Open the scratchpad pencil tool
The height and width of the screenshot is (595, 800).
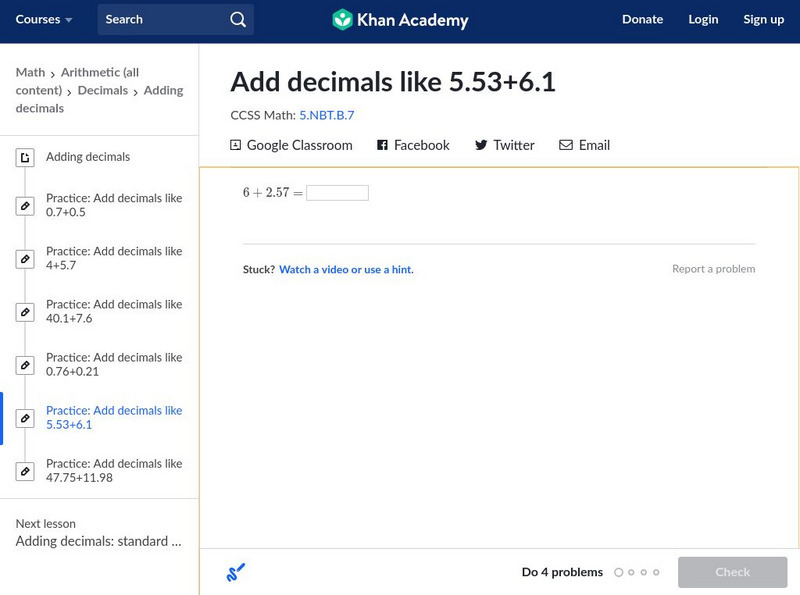[x=236, y=573]
